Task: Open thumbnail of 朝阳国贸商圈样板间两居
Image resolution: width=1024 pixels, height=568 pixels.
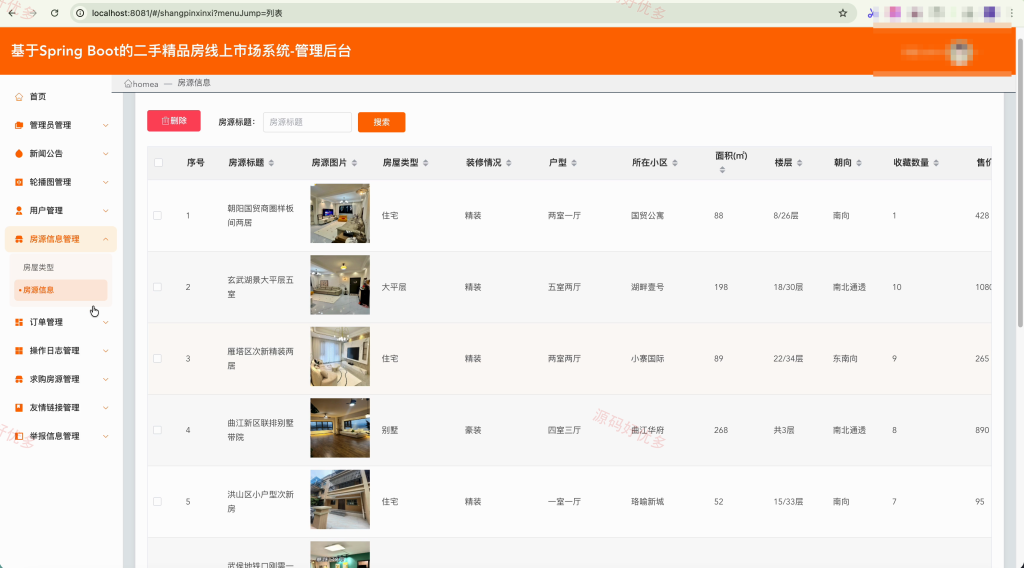Action: 340,213
